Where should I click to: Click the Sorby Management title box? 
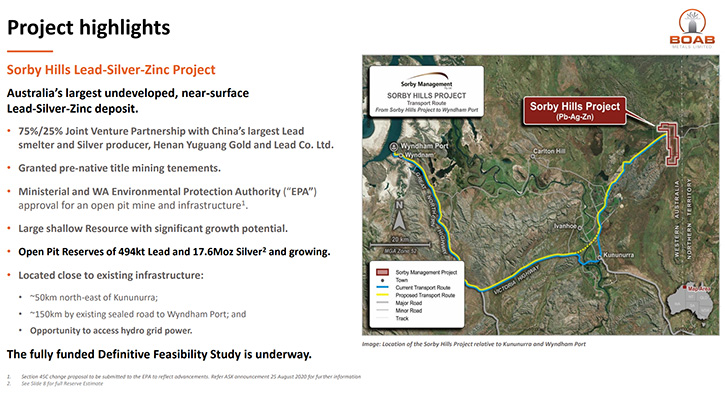426,92
